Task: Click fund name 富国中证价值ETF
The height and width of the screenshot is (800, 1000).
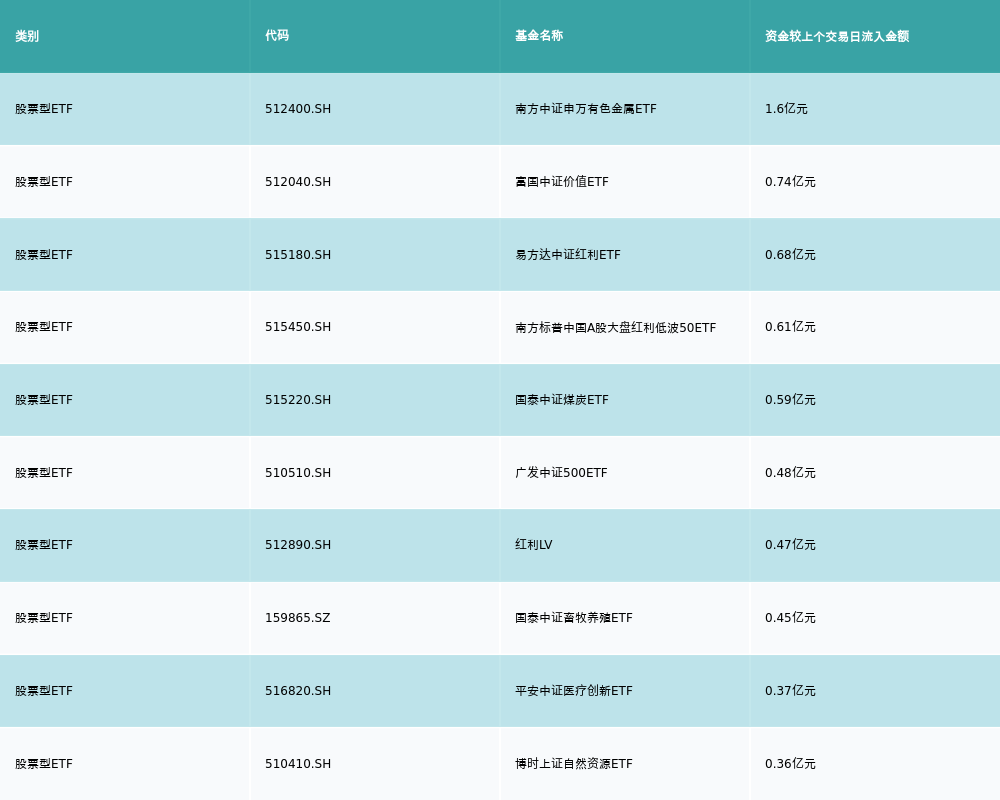Action: (x=562, y=182)
